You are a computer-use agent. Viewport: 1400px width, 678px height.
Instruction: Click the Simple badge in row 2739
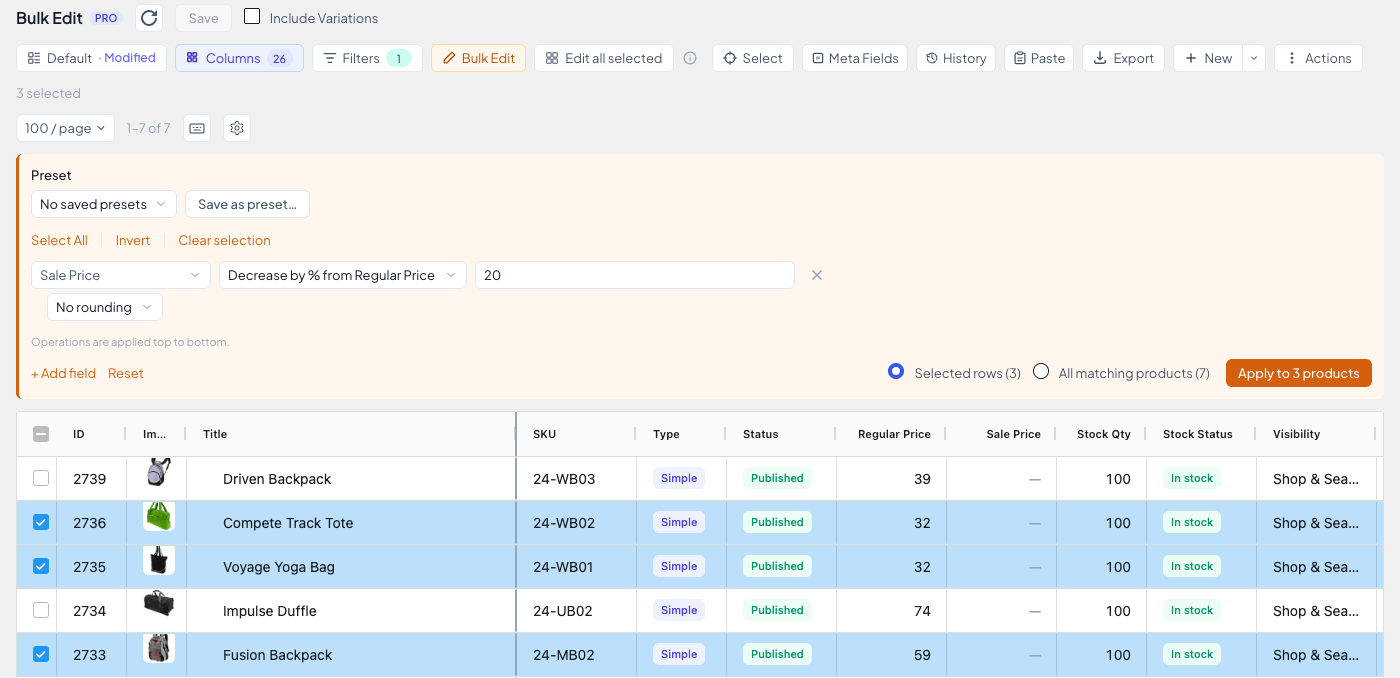(x=679, y=478)
